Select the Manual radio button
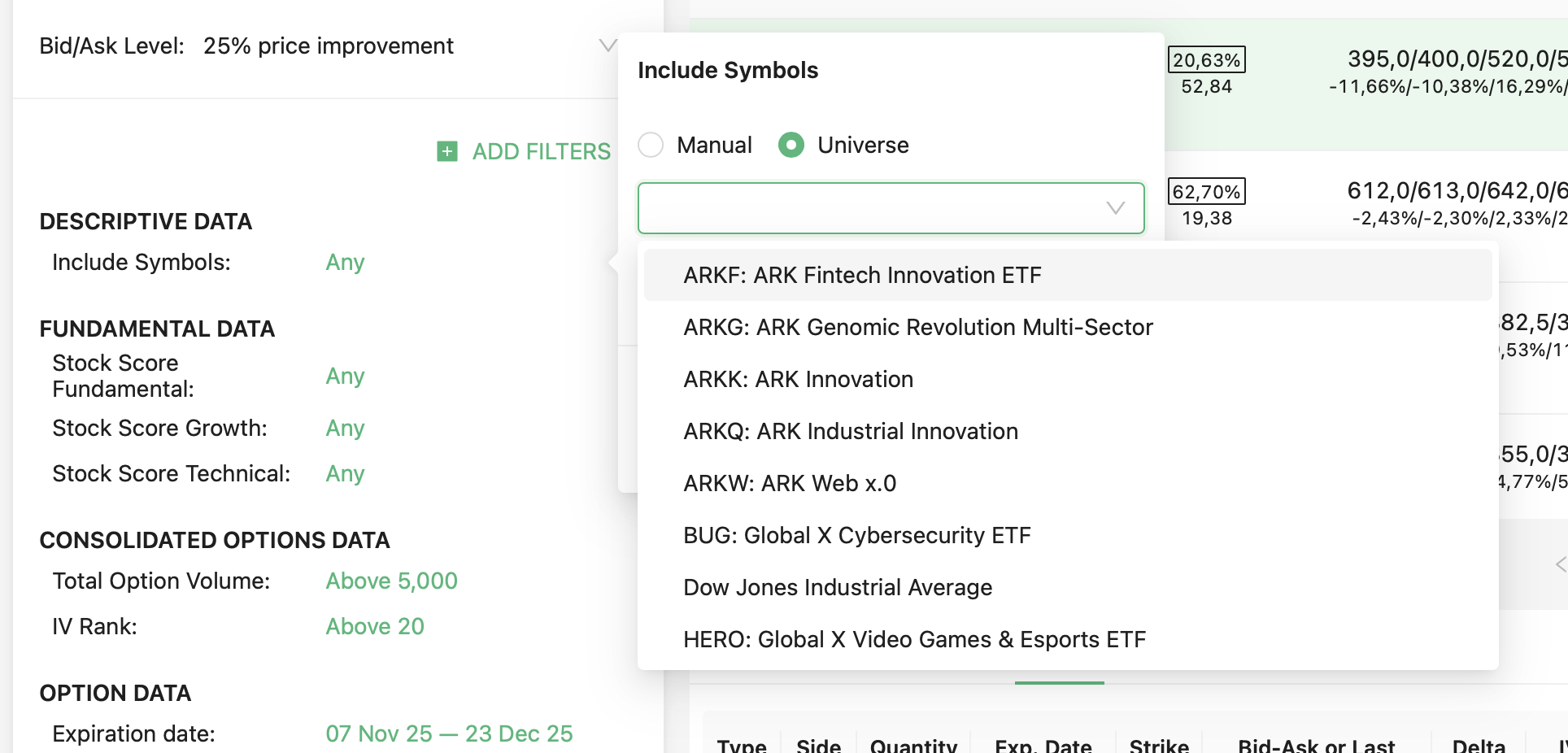Screen dimensions: 1568x753 click(x=651, y=145)
